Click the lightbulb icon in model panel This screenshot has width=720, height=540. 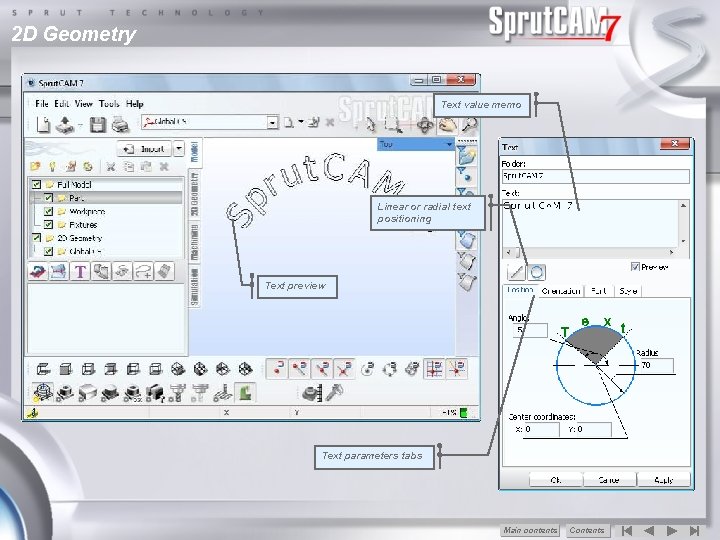click(53, 166)
